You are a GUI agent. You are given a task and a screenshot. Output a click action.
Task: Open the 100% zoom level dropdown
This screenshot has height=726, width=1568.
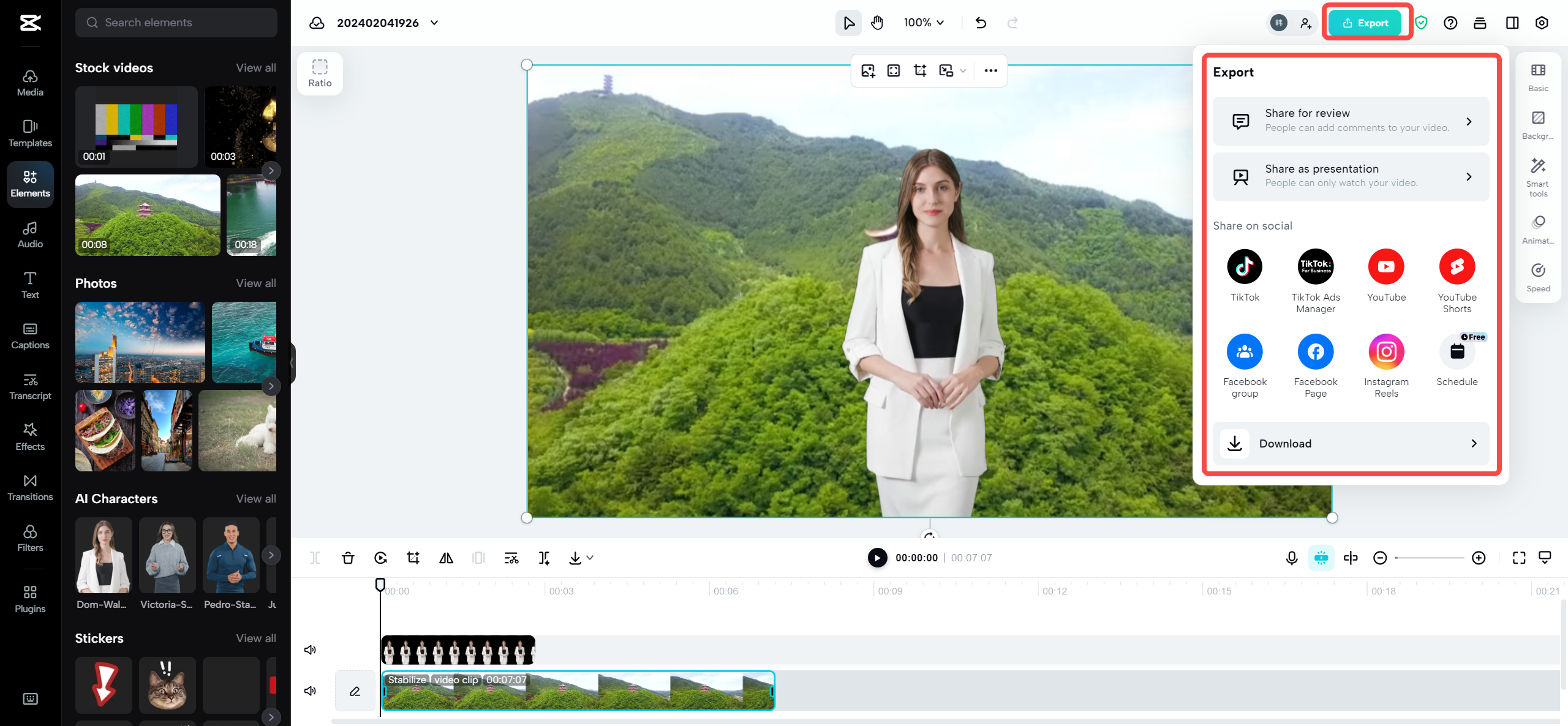click(x=924, y=23)
